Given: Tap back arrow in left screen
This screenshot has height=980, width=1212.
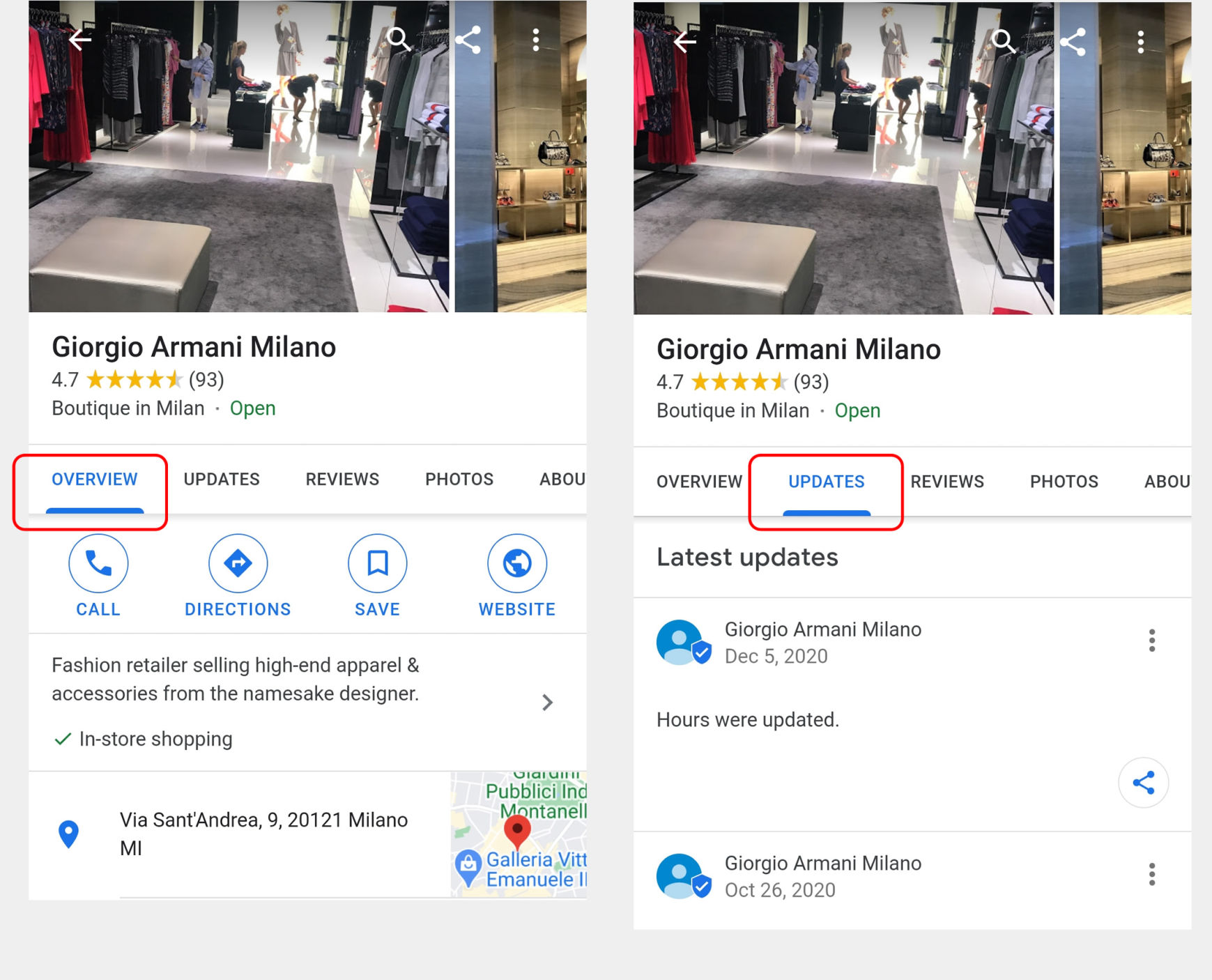Looking at the screenshot, I should coord(80,40).
